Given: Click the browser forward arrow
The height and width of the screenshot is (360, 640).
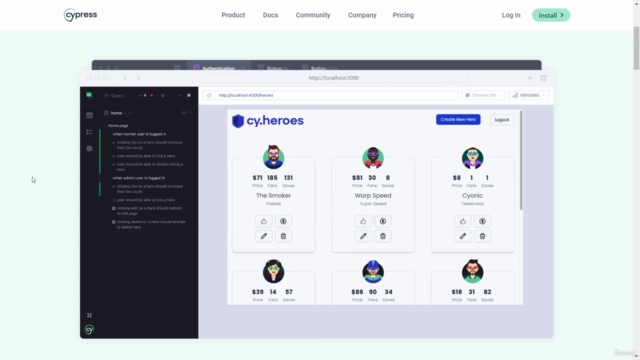Looking at the screenshot, I should 138,78.
